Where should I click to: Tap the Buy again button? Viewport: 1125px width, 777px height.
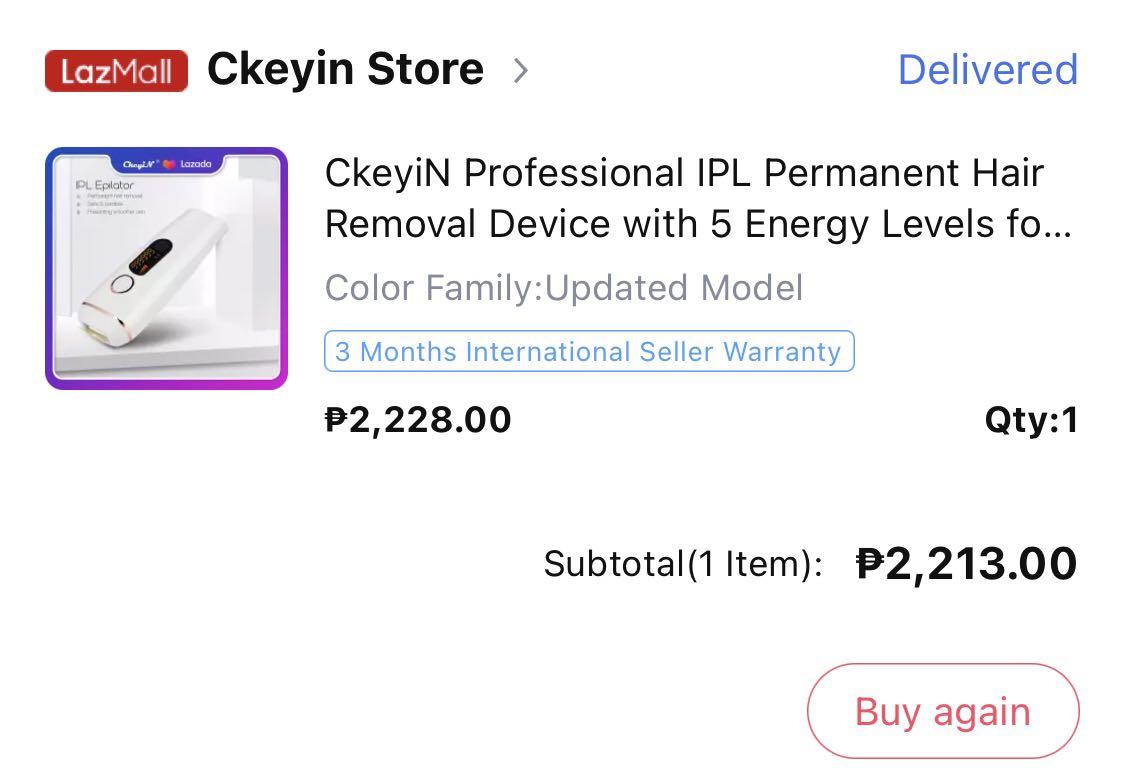coord(941,711)
